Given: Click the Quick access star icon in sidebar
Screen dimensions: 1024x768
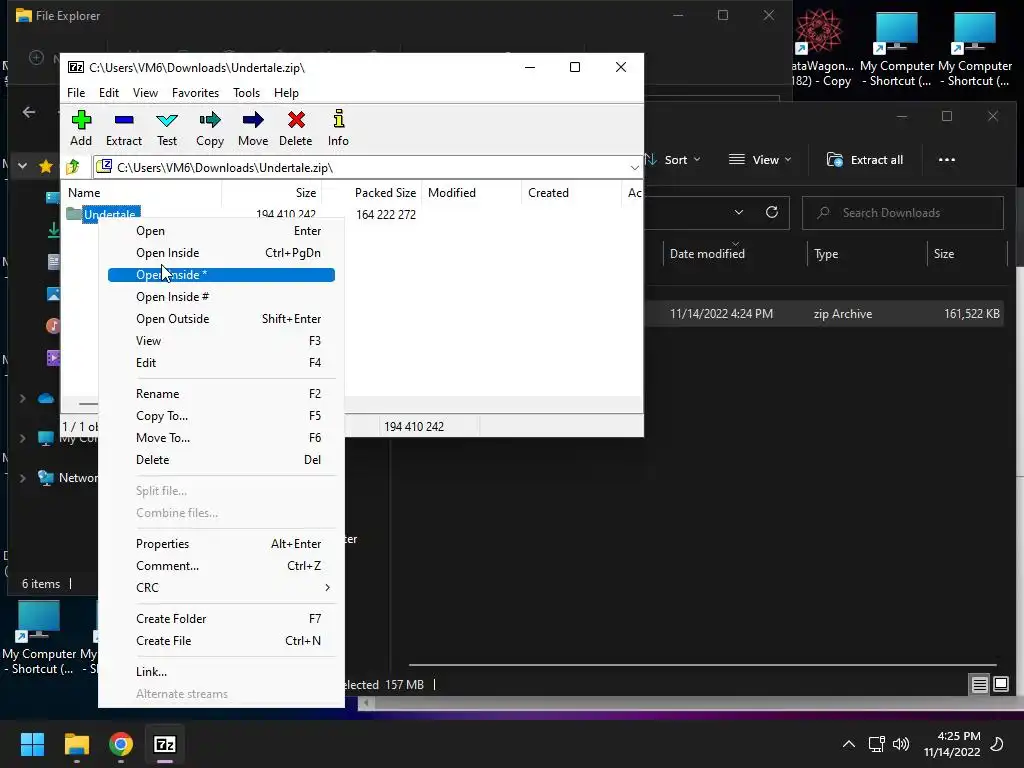Looking at the screenshot, I should [46, 166].
